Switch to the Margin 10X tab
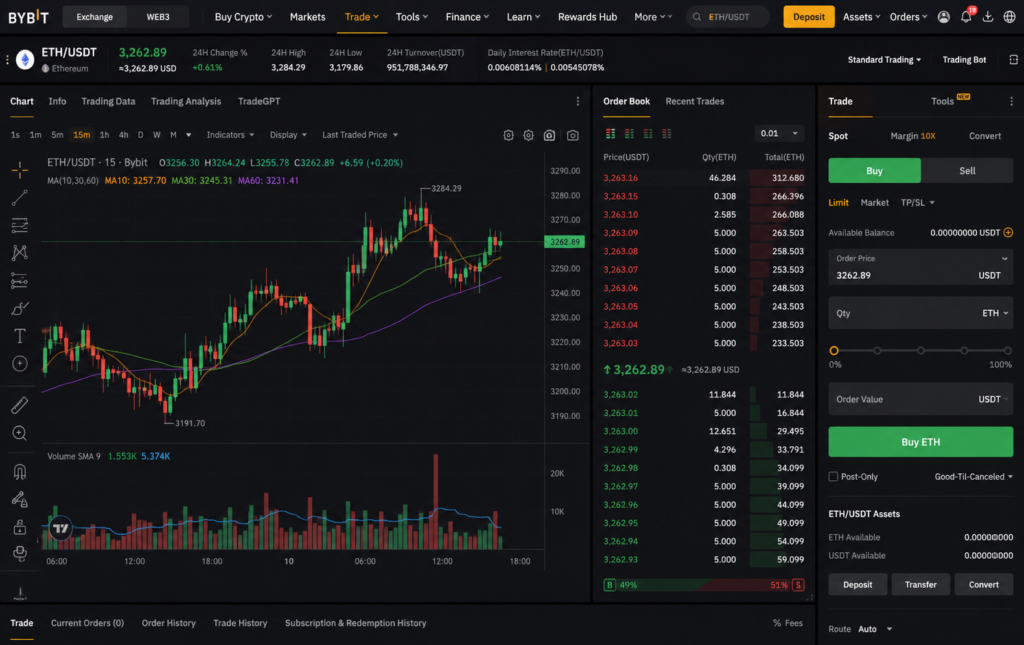Screen dimensions: 1024x645 (x=912, y=136)
